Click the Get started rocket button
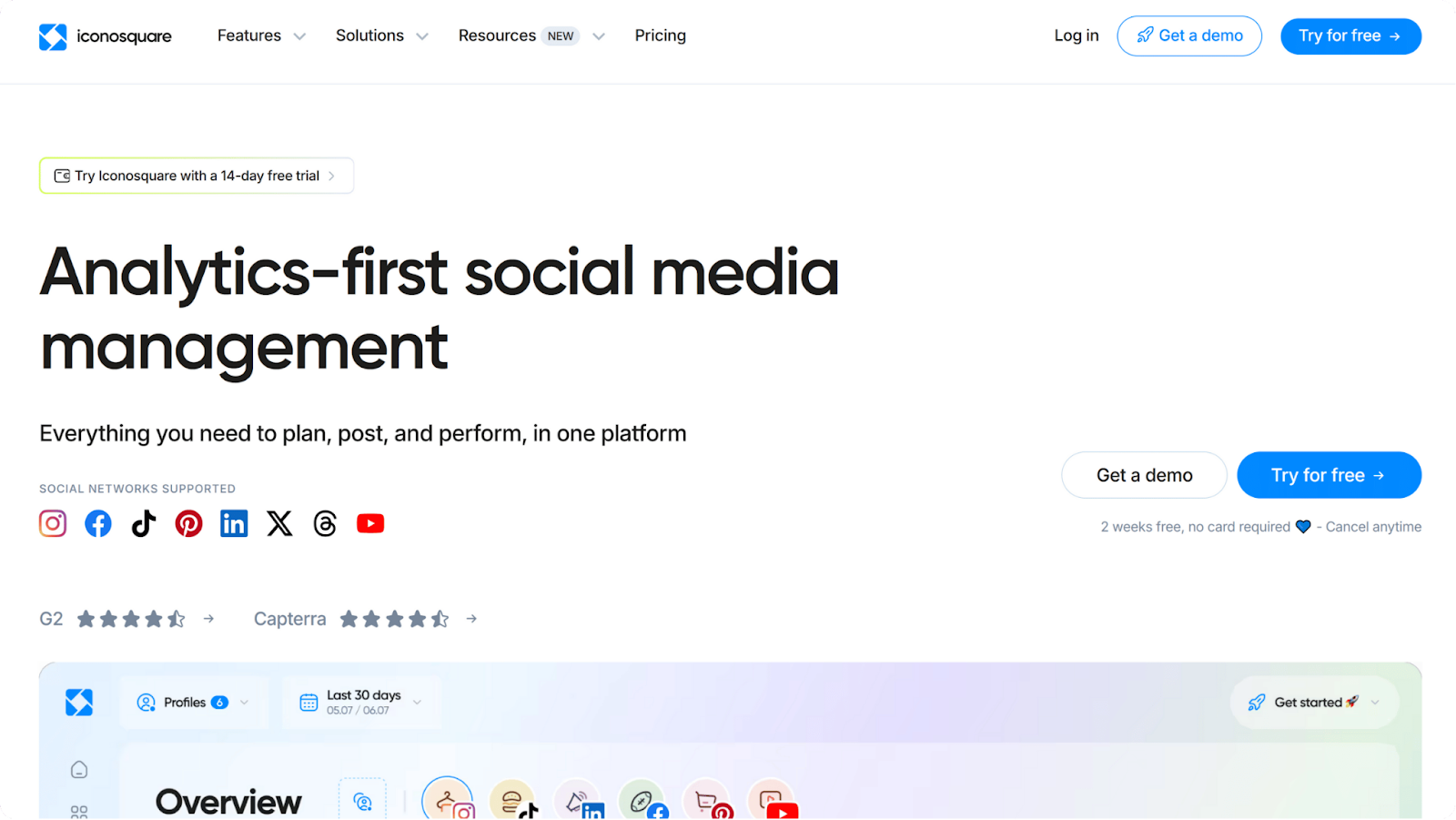Viewport: 1456px width, 820px height. pos(1313,702)
